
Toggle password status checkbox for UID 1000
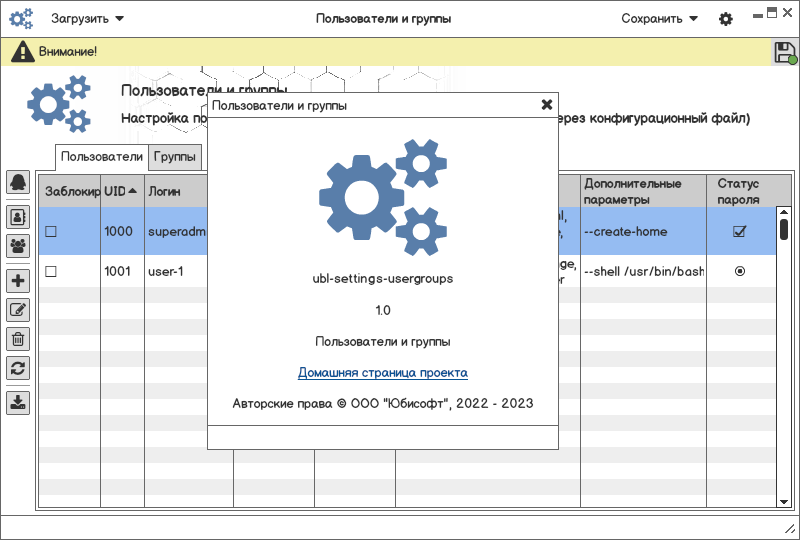pyautogui.click(x=739, y=231)
